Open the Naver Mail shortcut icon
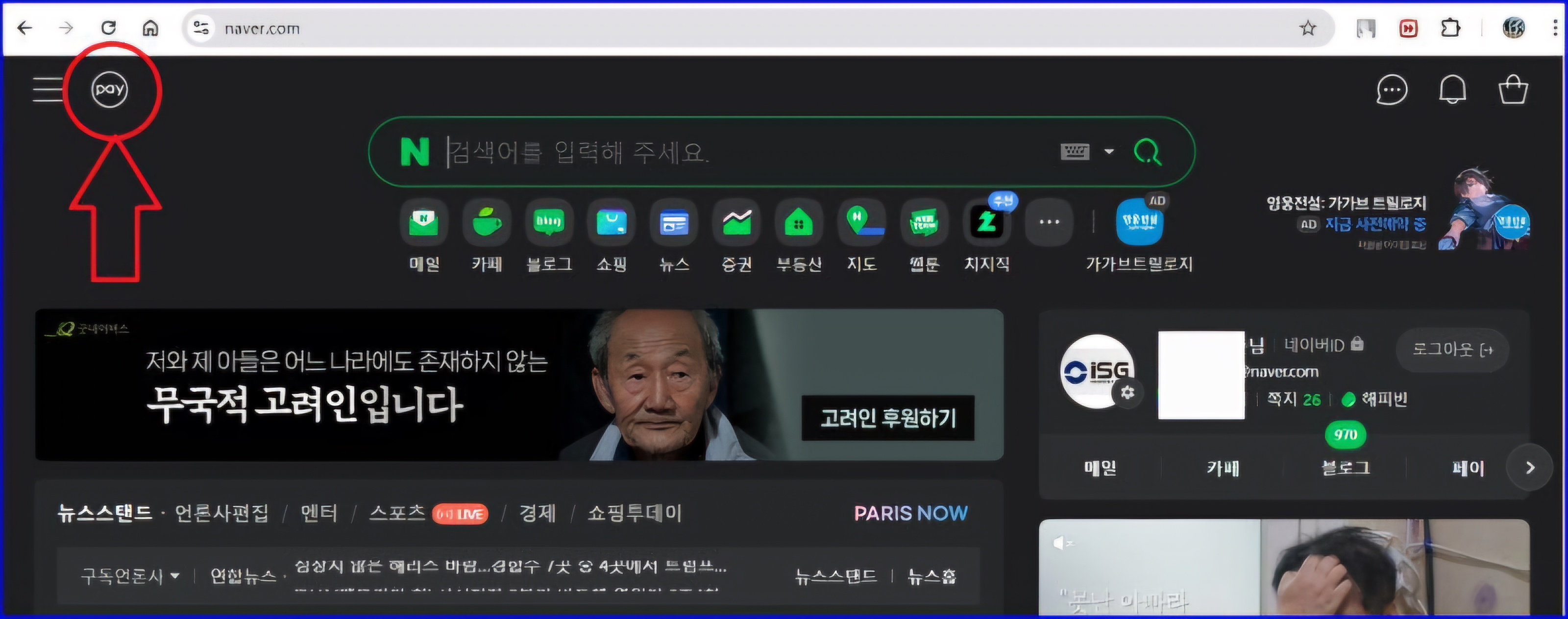 tap(424, 222)
